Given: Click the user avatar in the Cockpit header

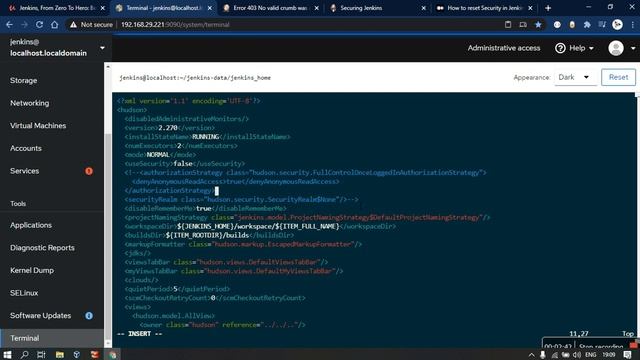Looking at the screenshot, I should click(616, 48).
